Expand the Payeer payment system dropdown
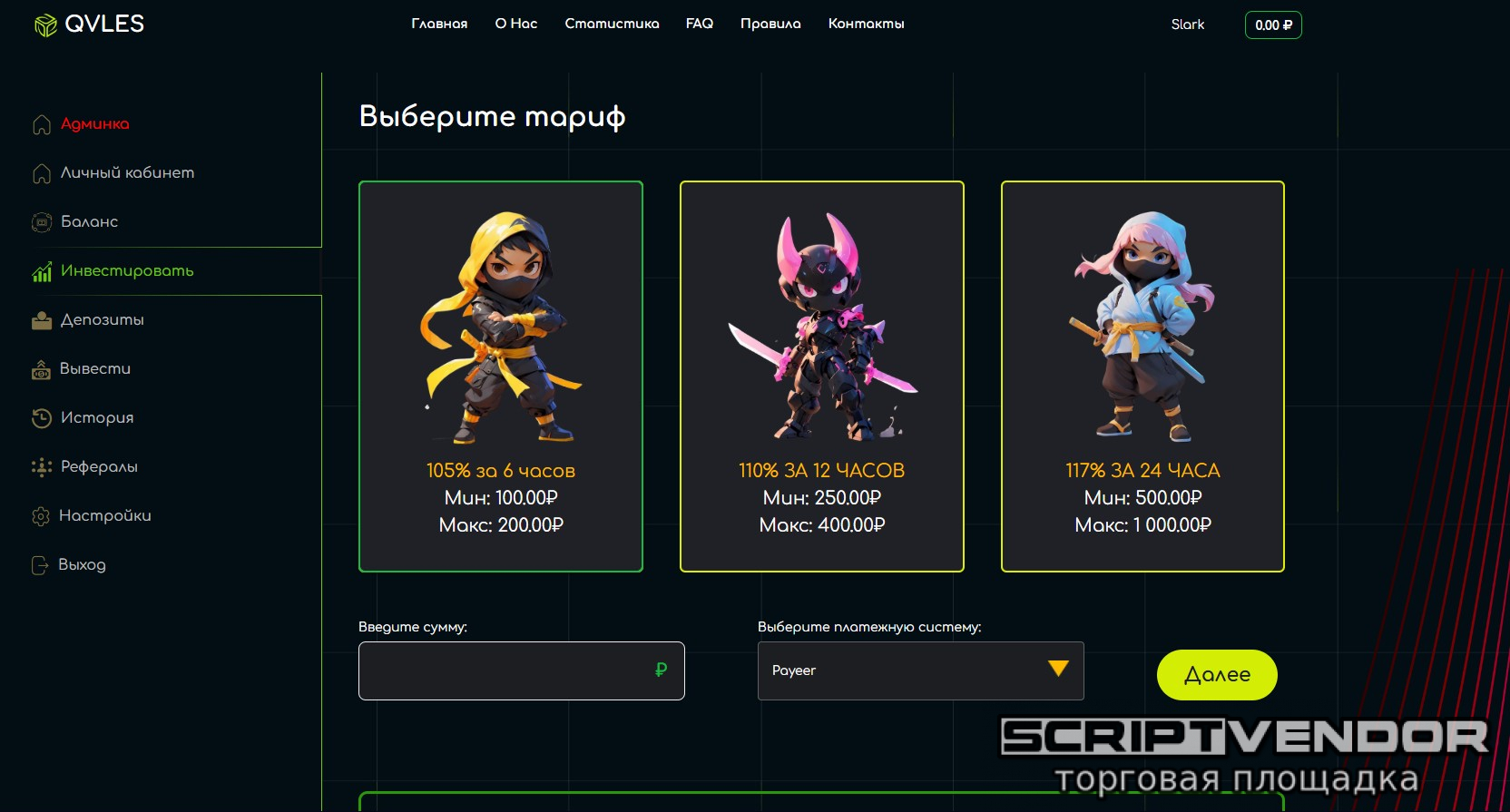The height and width of the screenshot is (812, 1510). [921, 670]
